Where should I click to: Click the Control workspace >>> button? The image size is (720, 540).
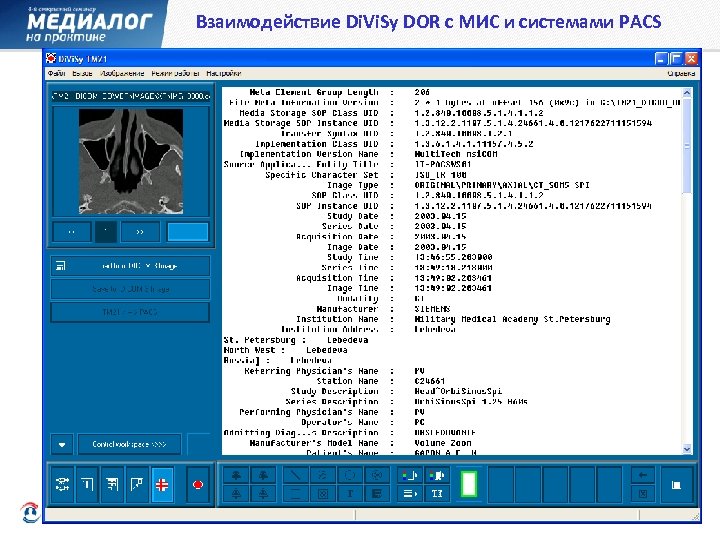129,444
